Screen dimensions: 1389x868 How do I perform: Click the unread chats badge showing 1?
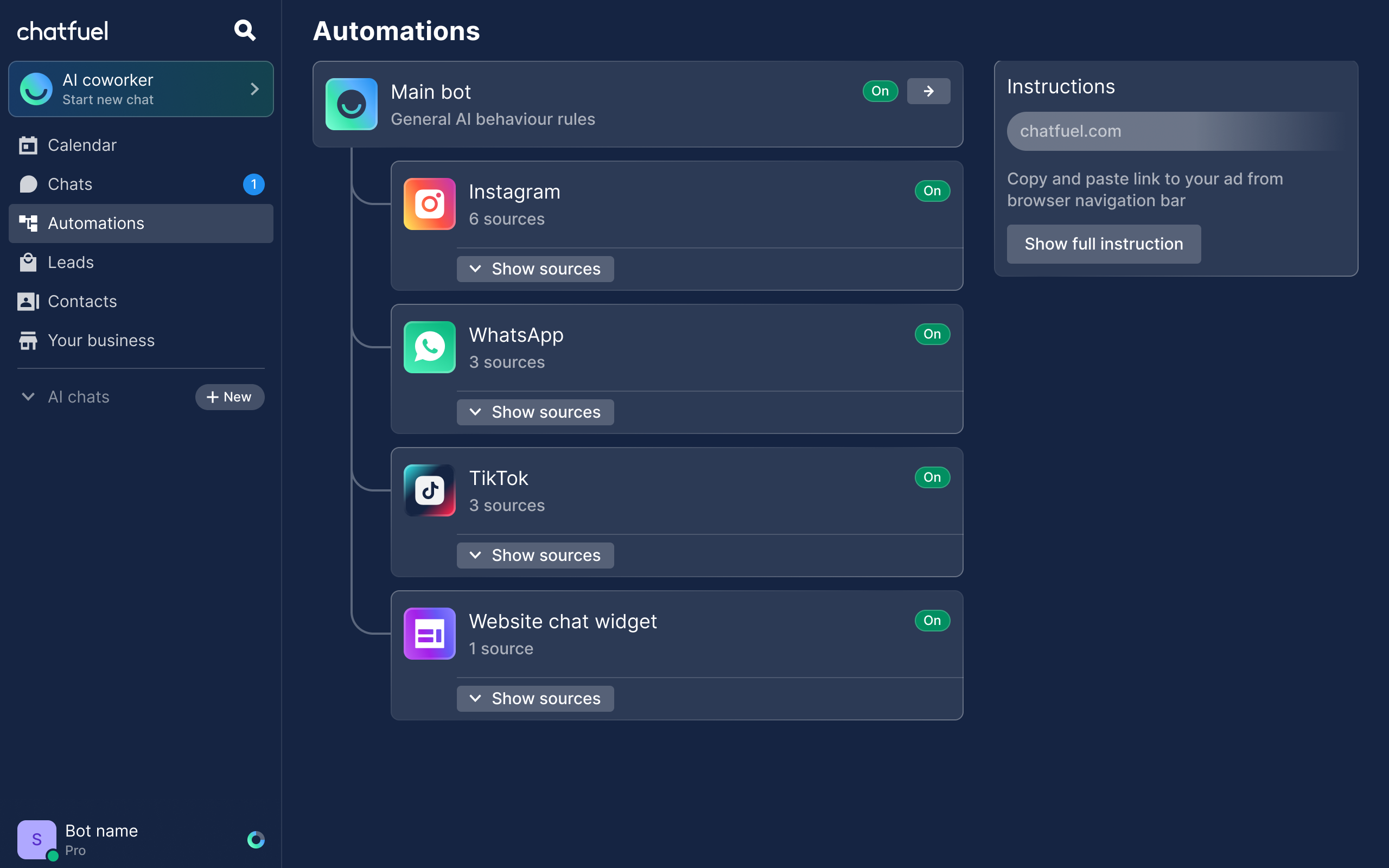(x=254, y=184)
